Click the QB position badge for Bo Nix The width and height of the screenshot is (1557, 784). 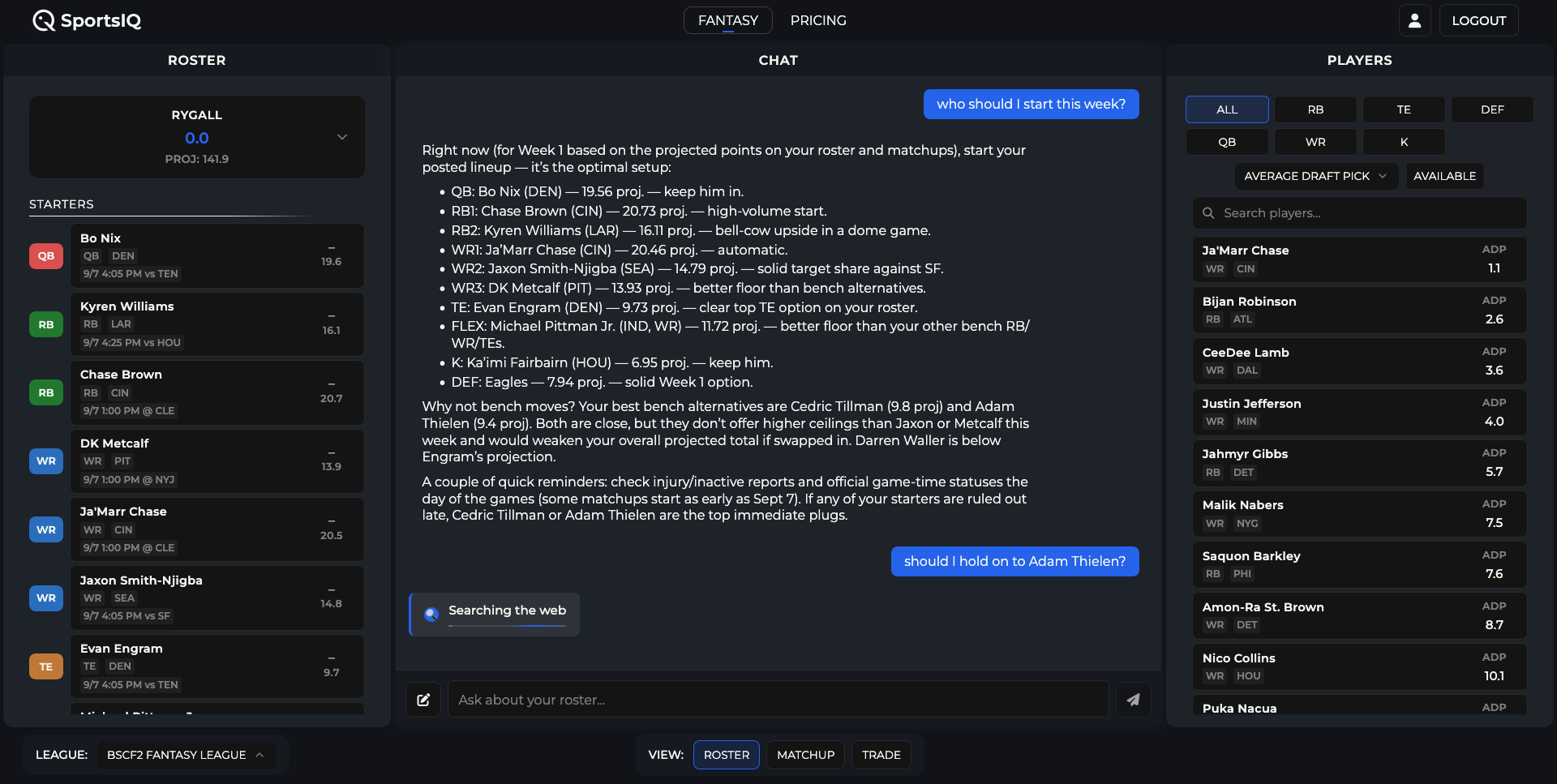[x=46, y=256]
